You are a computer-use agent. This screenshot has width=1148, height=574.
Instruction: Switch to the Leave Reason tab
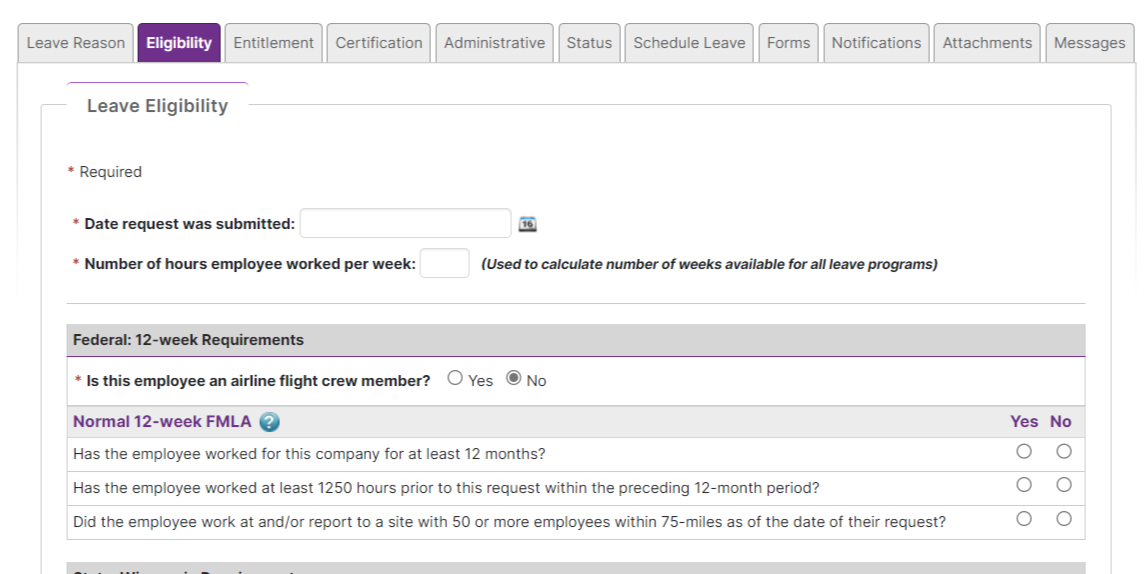(x=75, y=43)
